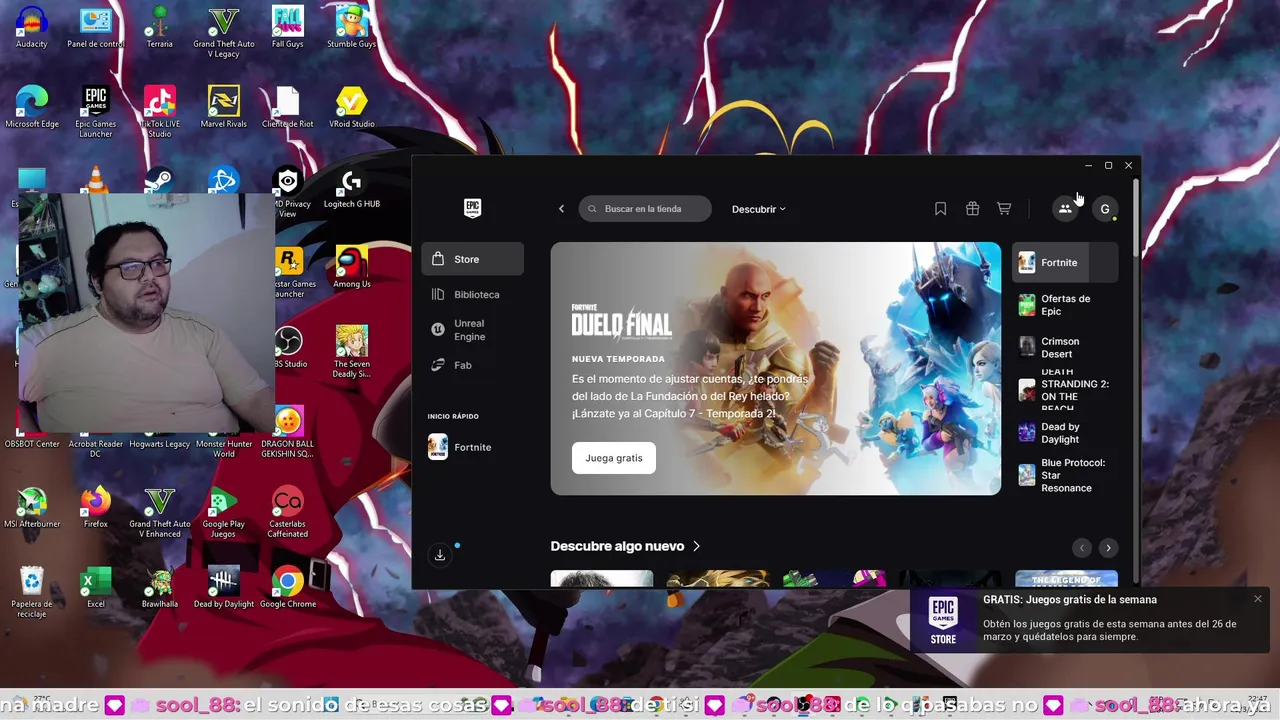The image size is (1280, 720).
Task: Launch Fortnite from Inicio rápido
Action: [472, 447]
